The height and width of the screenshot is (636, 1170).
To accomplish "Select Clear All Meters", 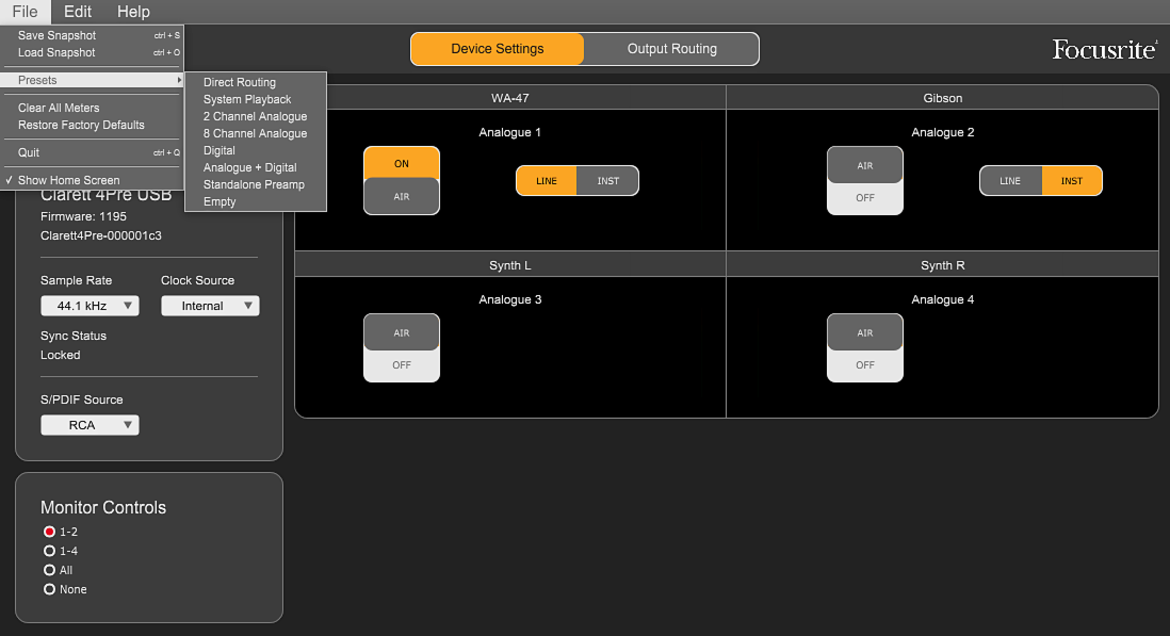I will (x=92, y=107).
